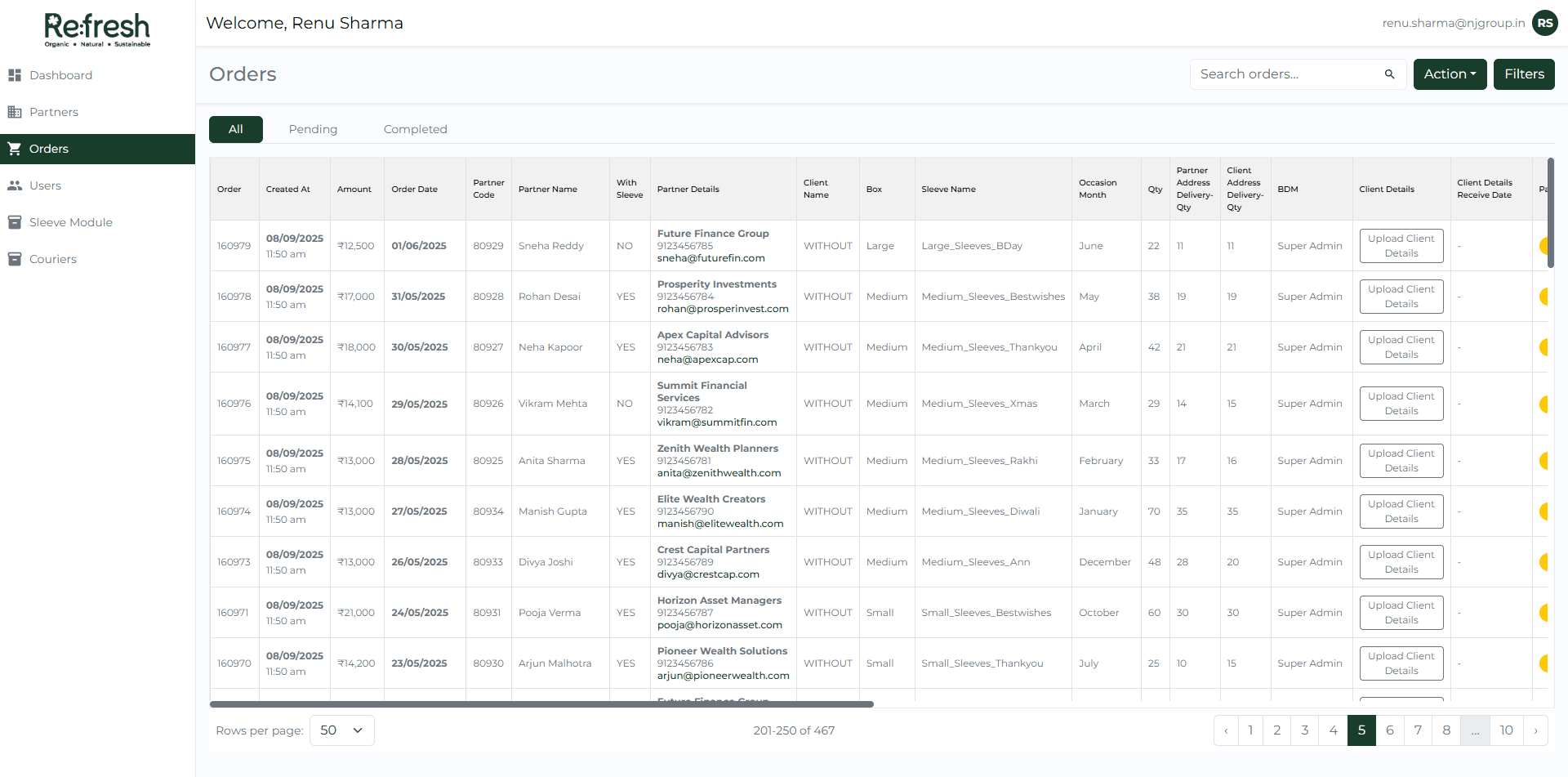Go to next page arrow

pos(1535,730)
